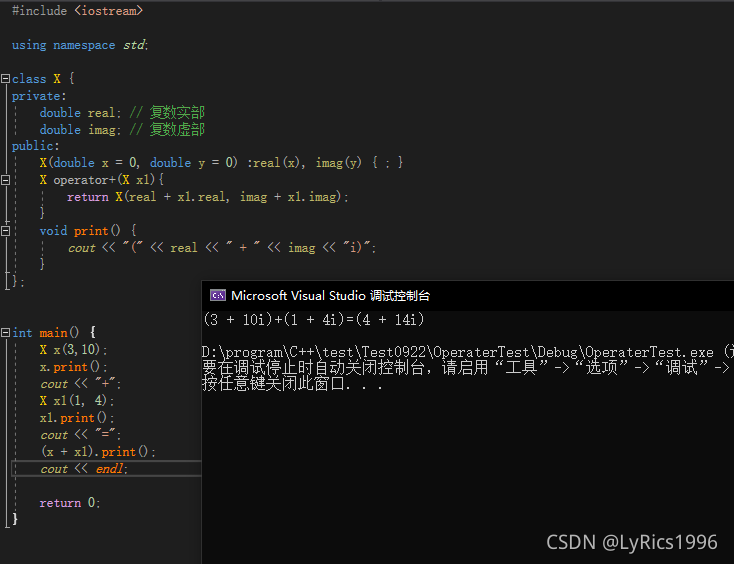This screenshot has width=734, height=564.
Task: Click the using namespace std line
Action: point(80,45)
